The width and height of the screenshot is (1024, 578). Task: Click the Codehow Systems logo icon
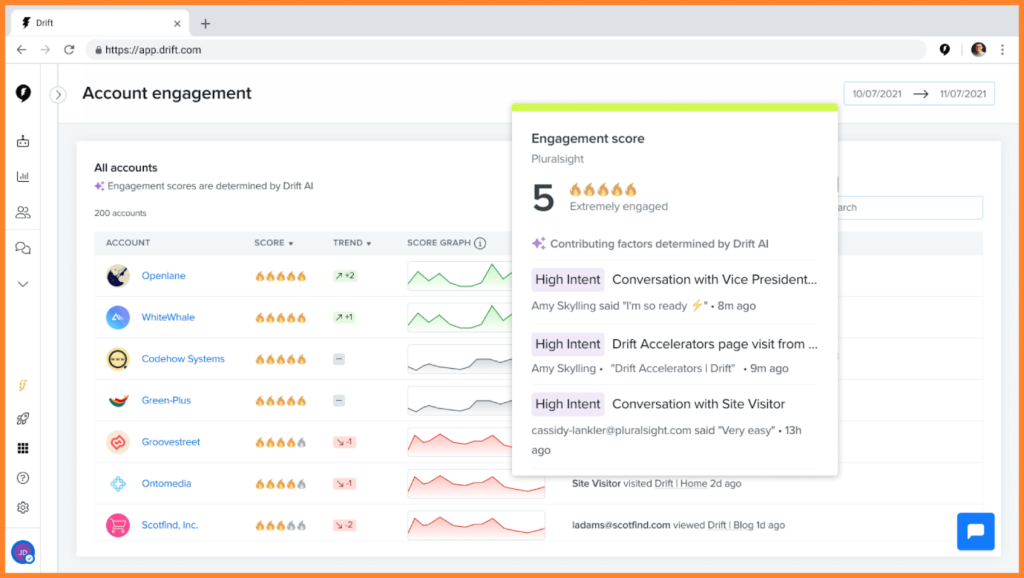point(118,359)
